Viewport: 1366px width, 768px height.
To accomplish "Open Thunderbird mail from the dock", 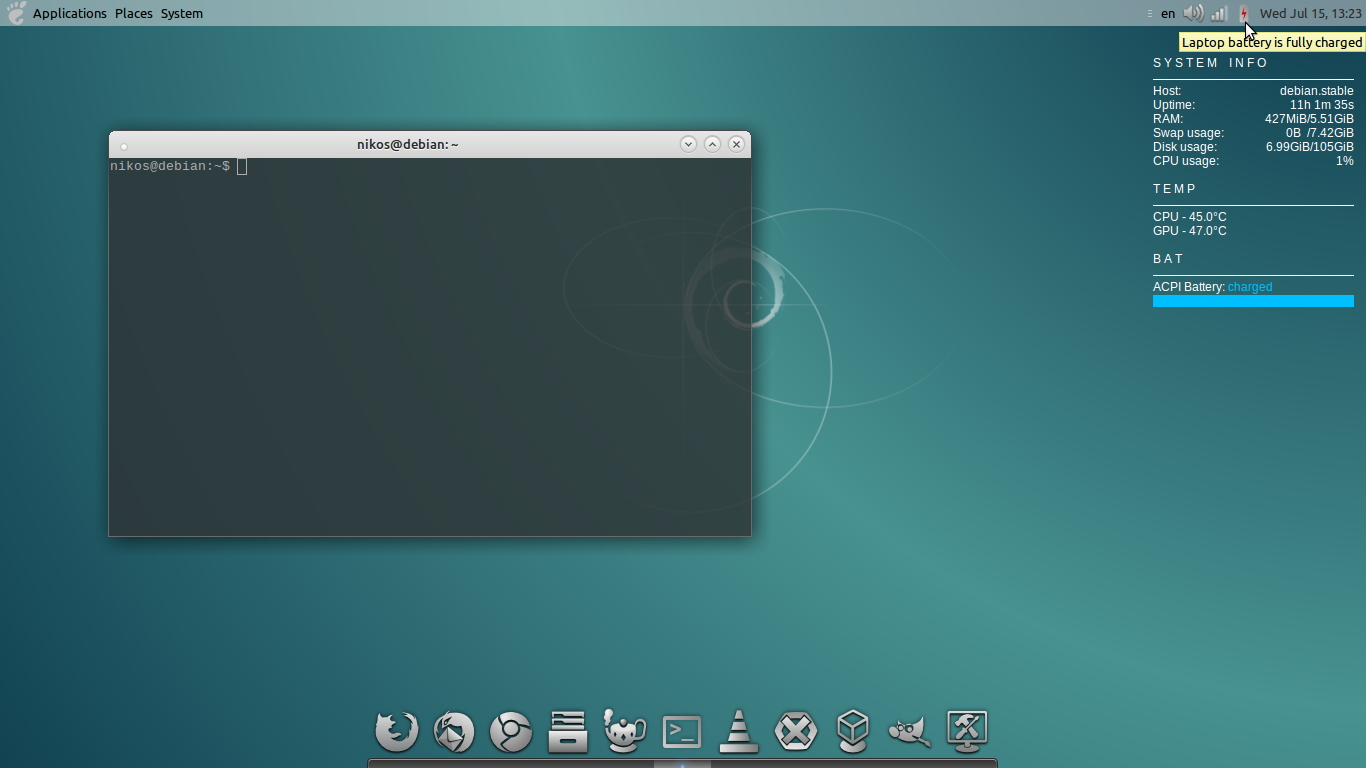I will (453, 731).
